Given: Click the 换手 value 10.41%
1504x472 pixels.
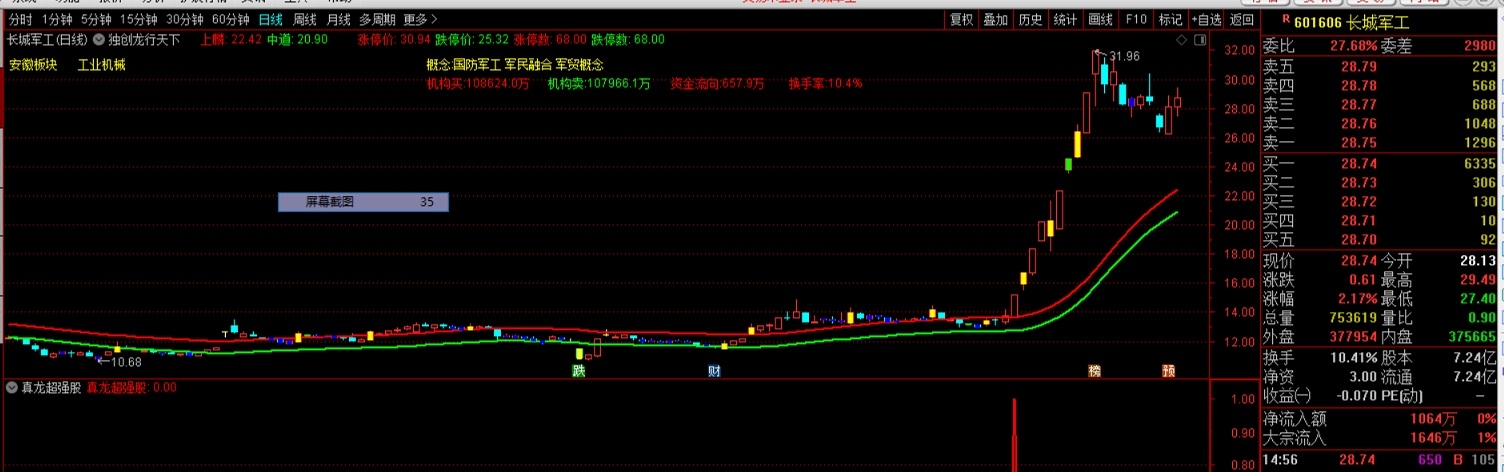Looking at the screenshot, I should [x=1354, y=357].
